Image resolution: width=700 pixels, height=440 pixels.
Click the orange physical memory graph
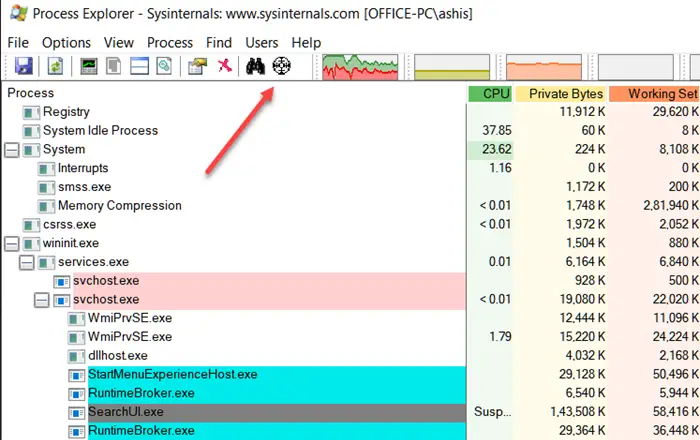tap(544, 67)
